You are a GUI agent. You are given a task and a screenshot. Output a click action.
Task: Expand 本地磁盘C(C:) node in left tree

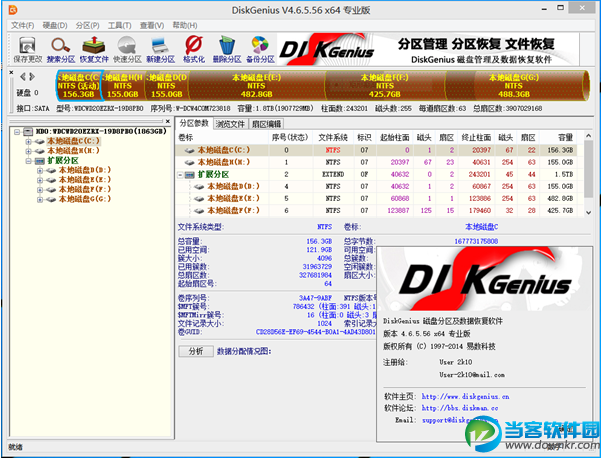(x=28, y=141)
